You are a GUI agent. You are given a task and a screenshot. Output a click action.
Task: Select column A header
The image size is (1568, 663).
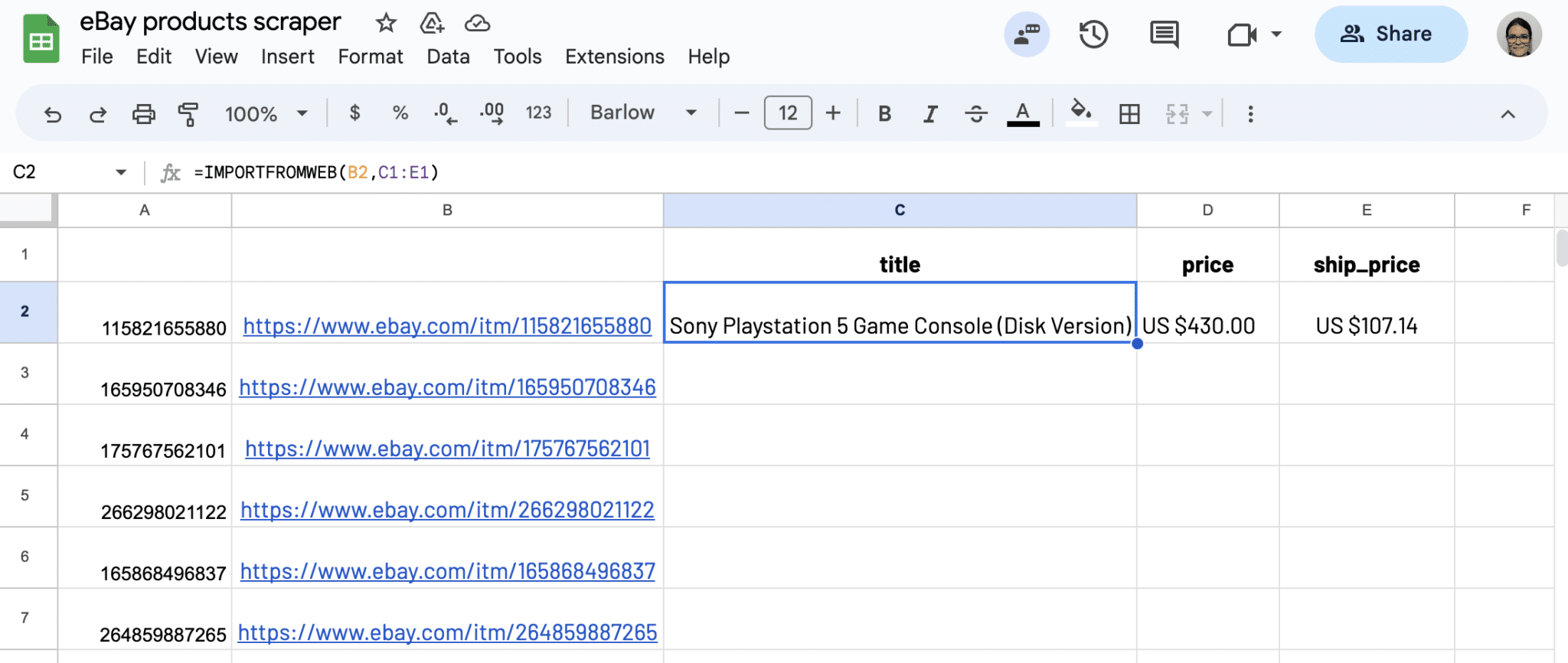coord(145,211)
